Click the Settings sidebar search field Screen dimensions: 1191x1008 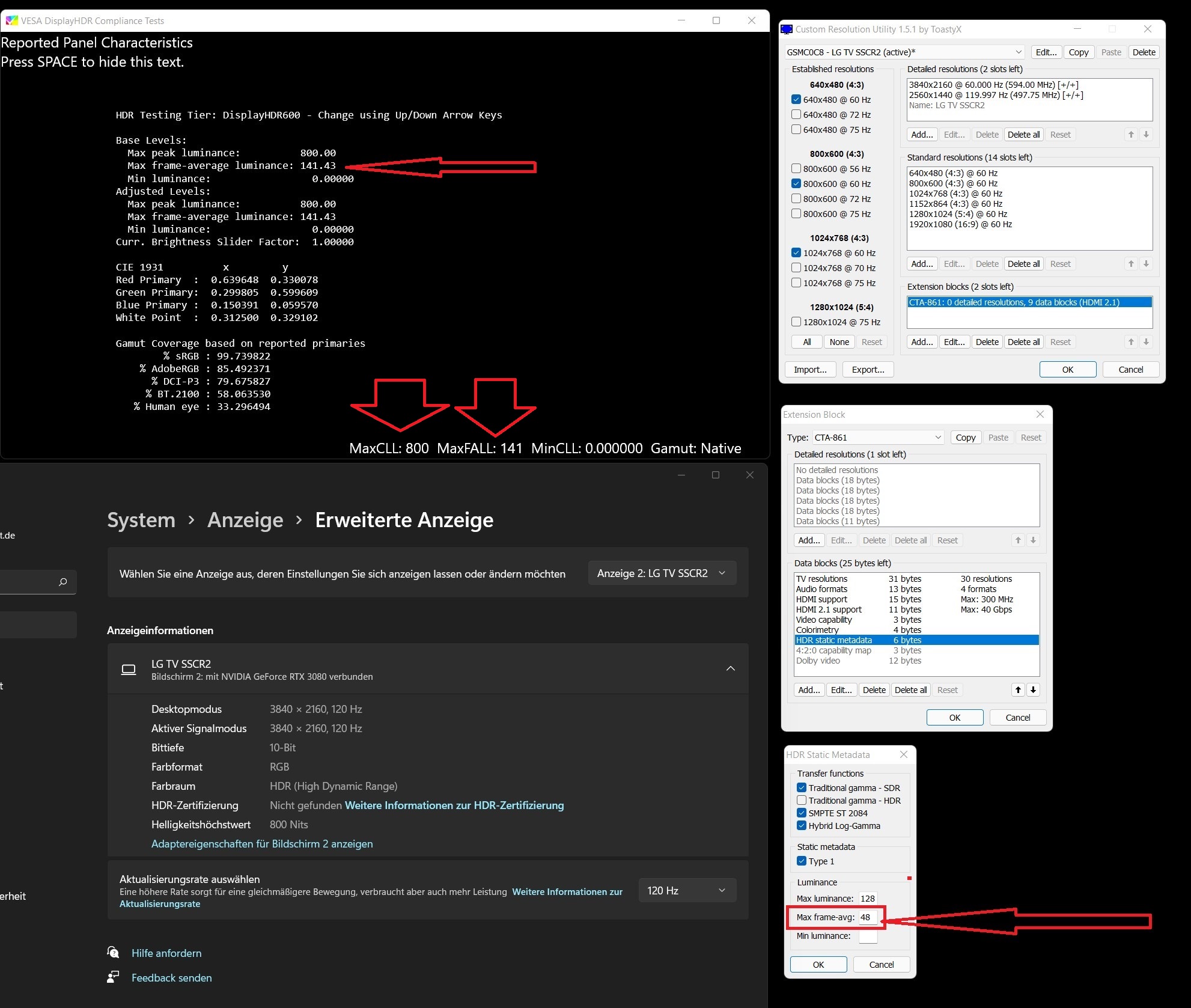pyautogui.click(x=38, y=582)
